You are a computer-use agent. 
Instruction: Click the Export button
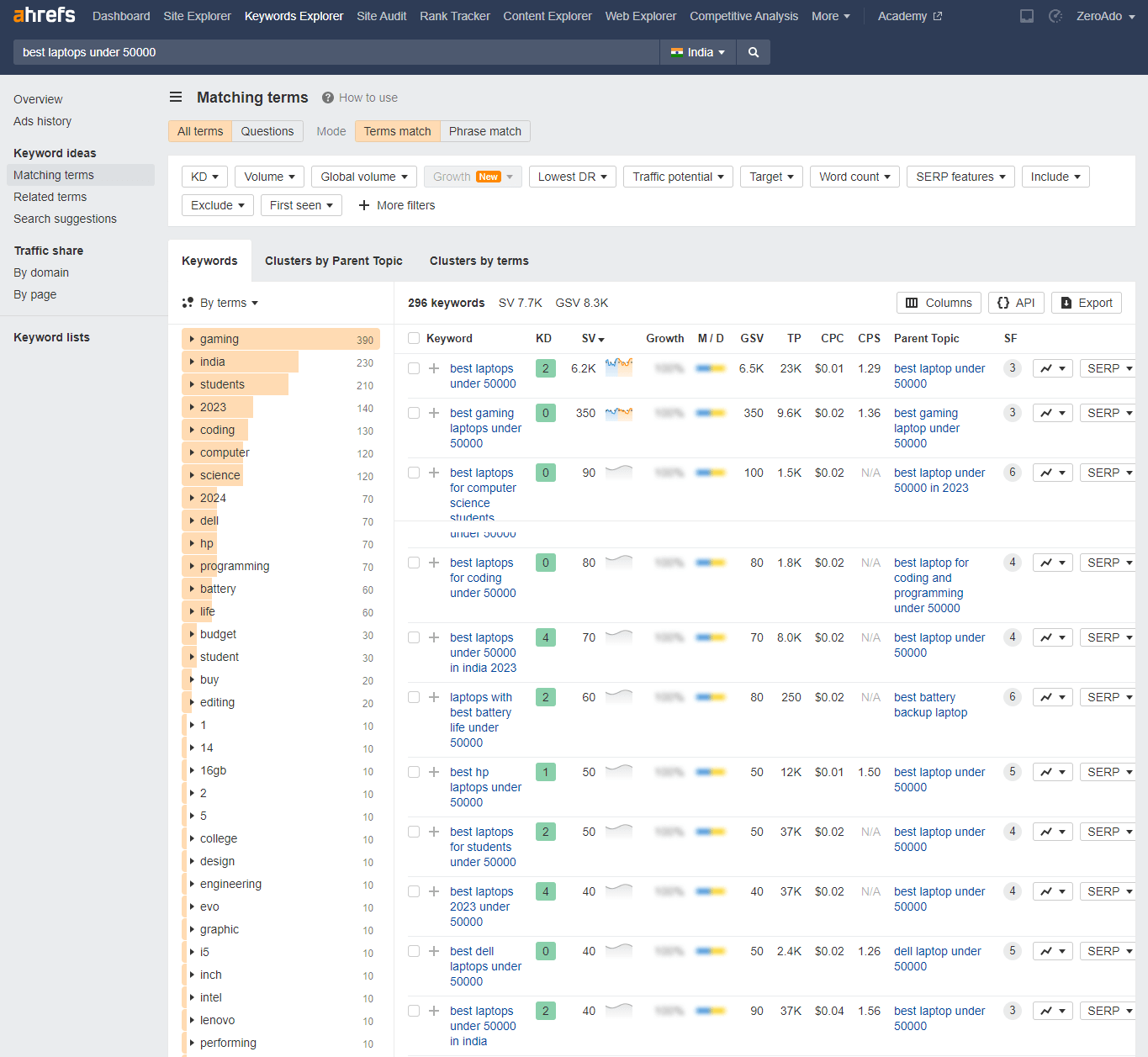(1087, 303)
